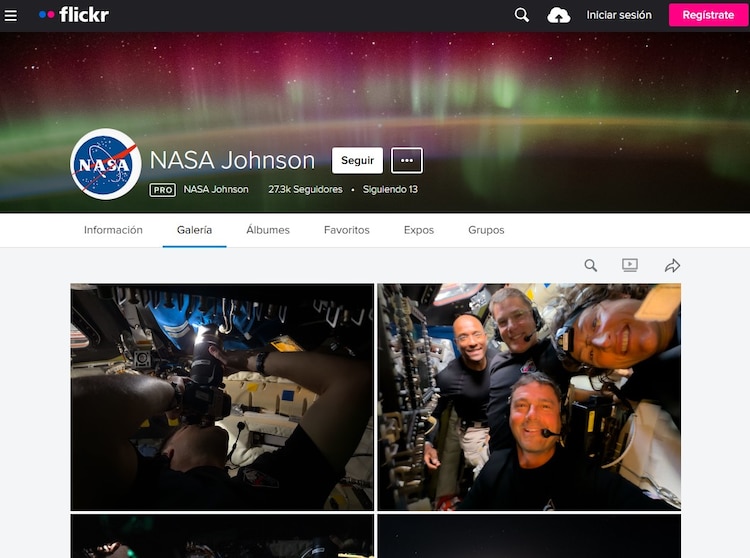This screenshot has height=558, width=750.
Task: Open the Álbumes tab
Action: coord(268,230)
